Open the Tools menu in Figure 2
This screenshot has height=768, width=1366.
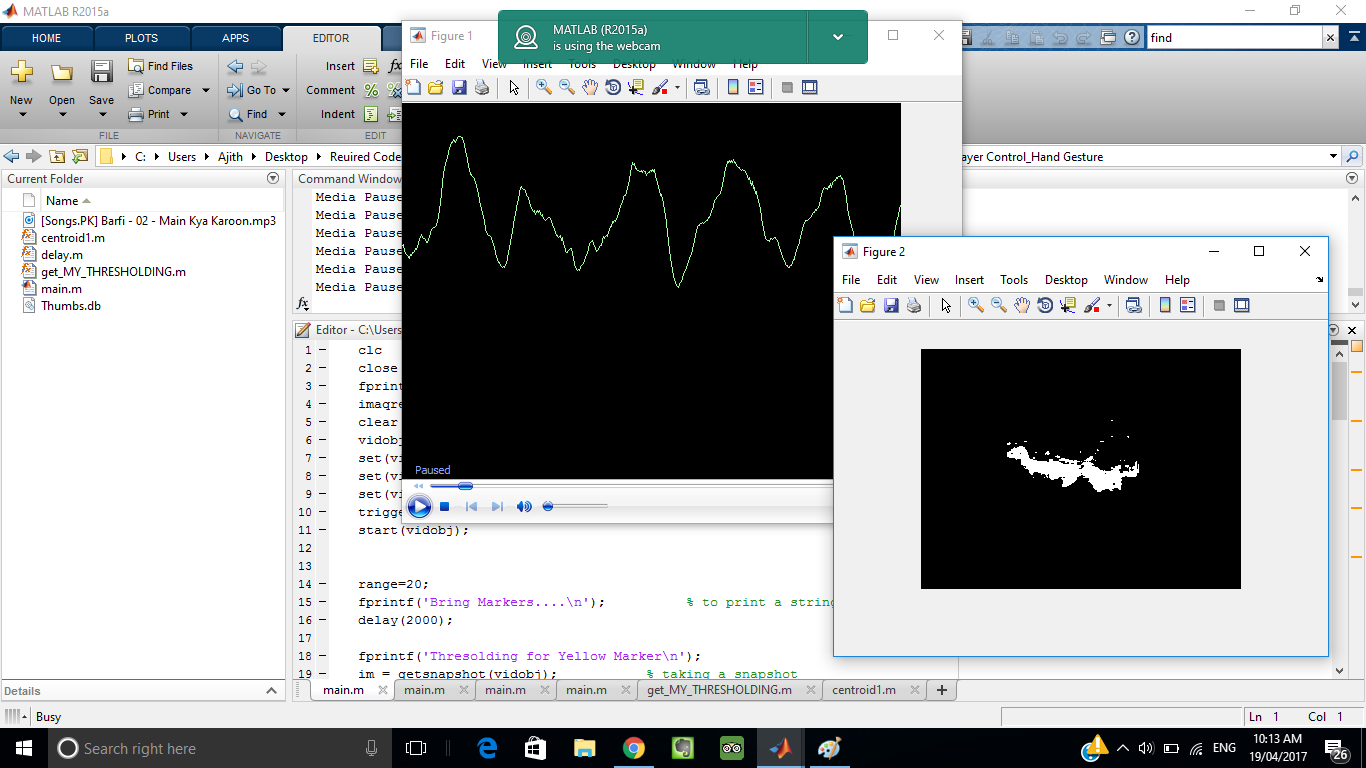(1014, 280)
